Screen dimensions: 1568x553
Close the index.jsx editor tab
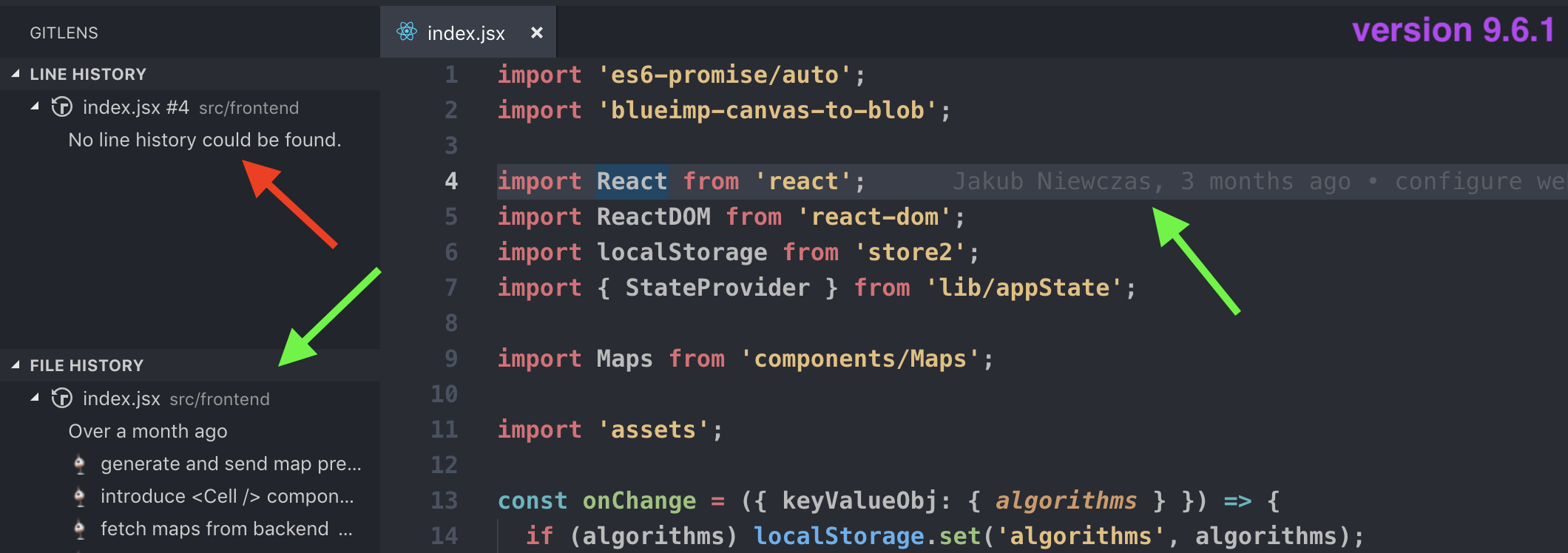point(537,33)
